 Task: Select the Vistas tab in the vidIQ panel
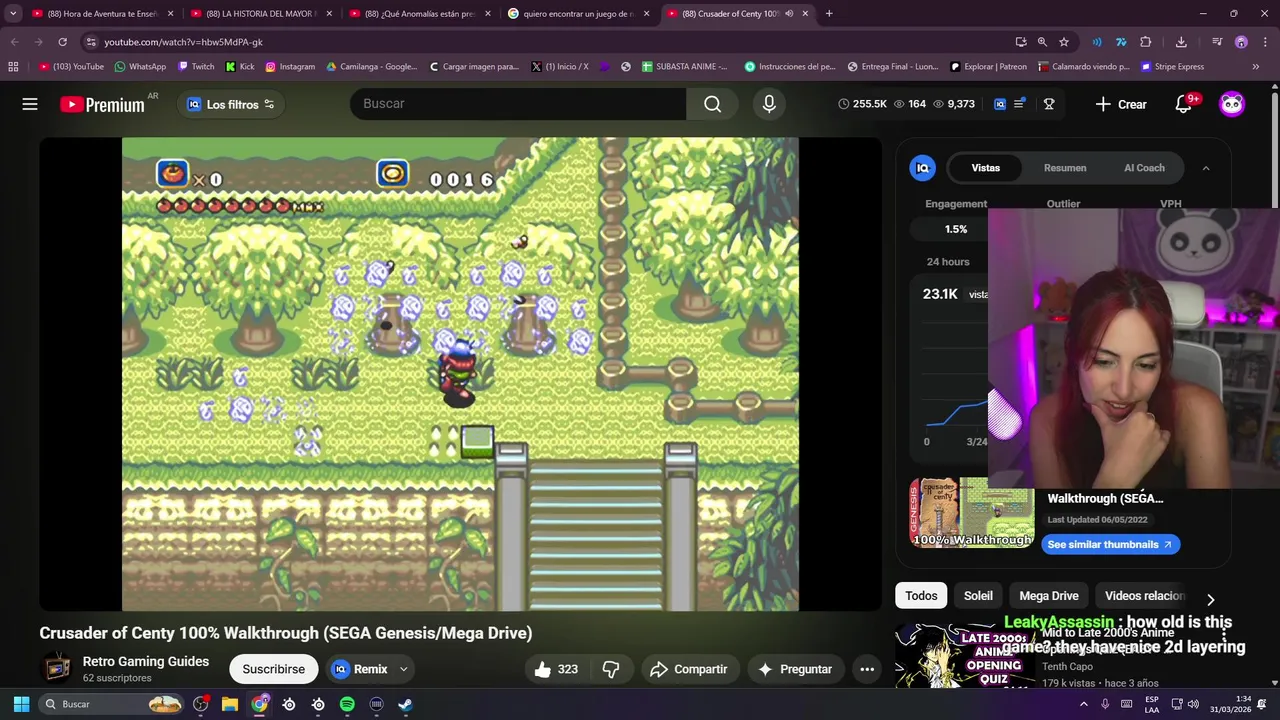(985, 168)
